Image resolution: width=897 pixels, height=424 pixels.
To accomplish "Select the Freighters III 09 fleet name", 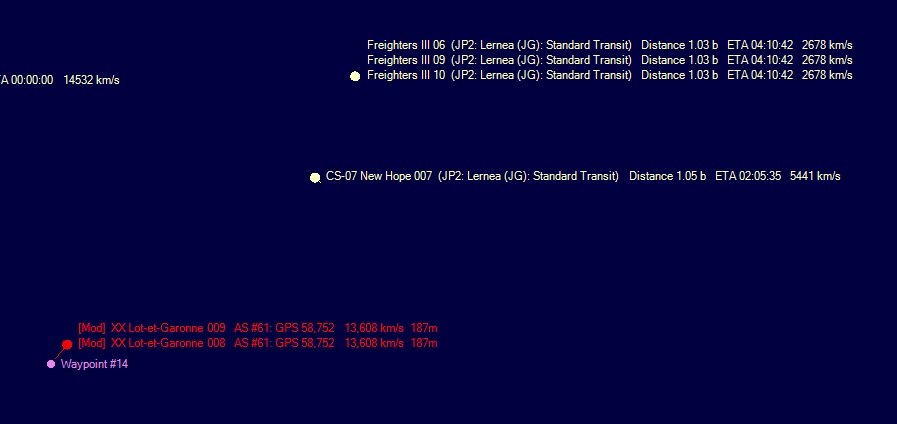I will coord(406,60).
